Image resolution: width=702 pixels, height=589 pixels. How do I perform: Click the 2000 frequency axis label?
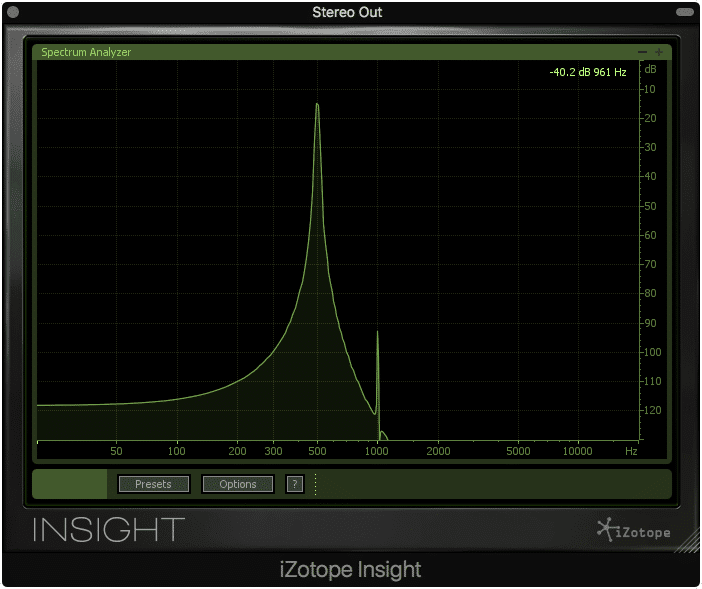438,451
